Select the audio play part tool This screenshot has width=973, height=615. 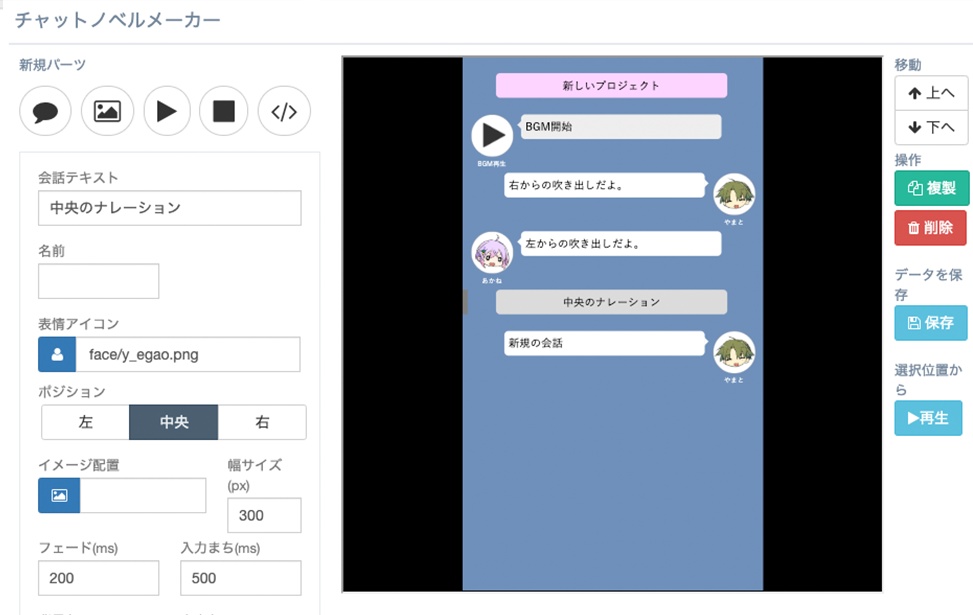[x=166, y=111]
